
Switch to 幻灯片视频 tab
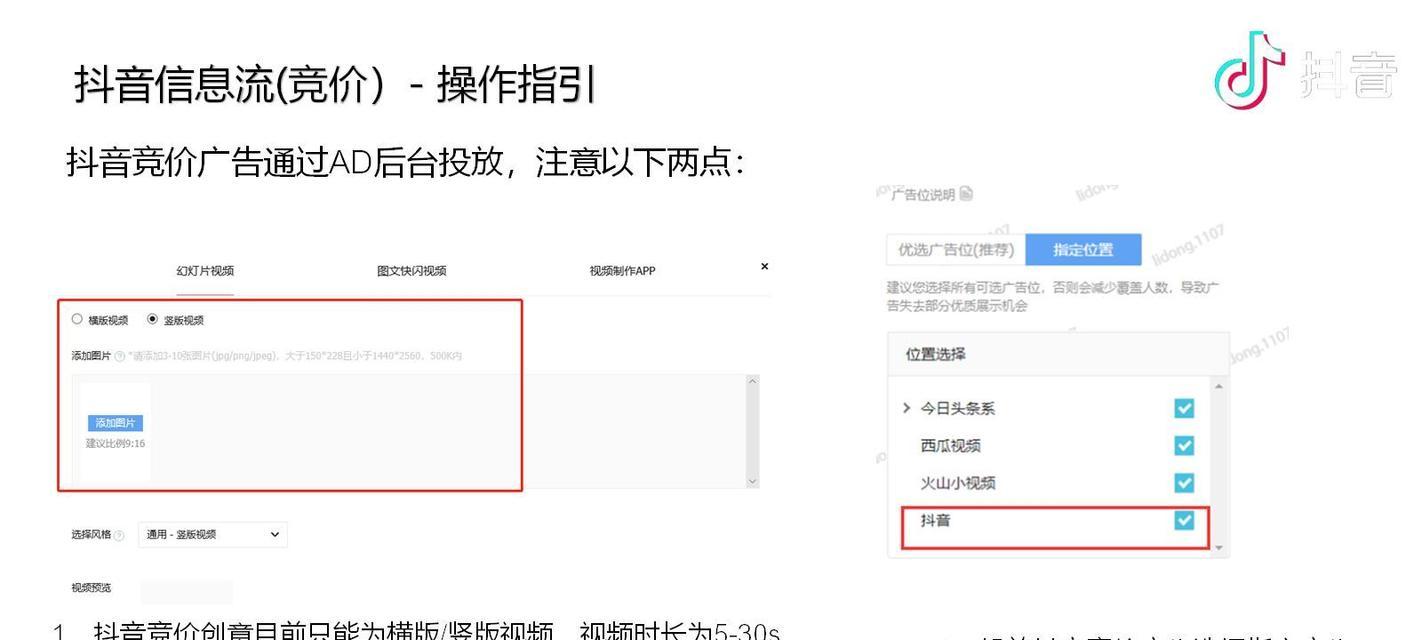click(205, 270)
